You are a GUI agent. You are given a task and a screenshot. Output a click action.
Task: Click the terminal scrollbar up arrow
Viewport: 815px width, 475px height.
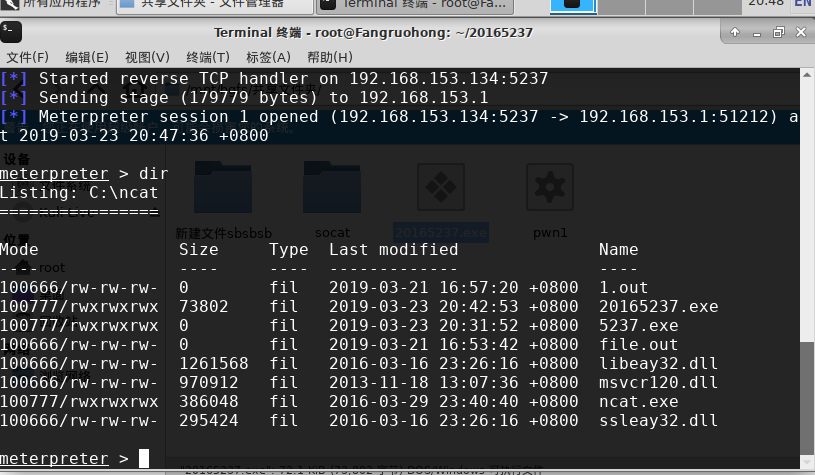click(x=807, y=75)
